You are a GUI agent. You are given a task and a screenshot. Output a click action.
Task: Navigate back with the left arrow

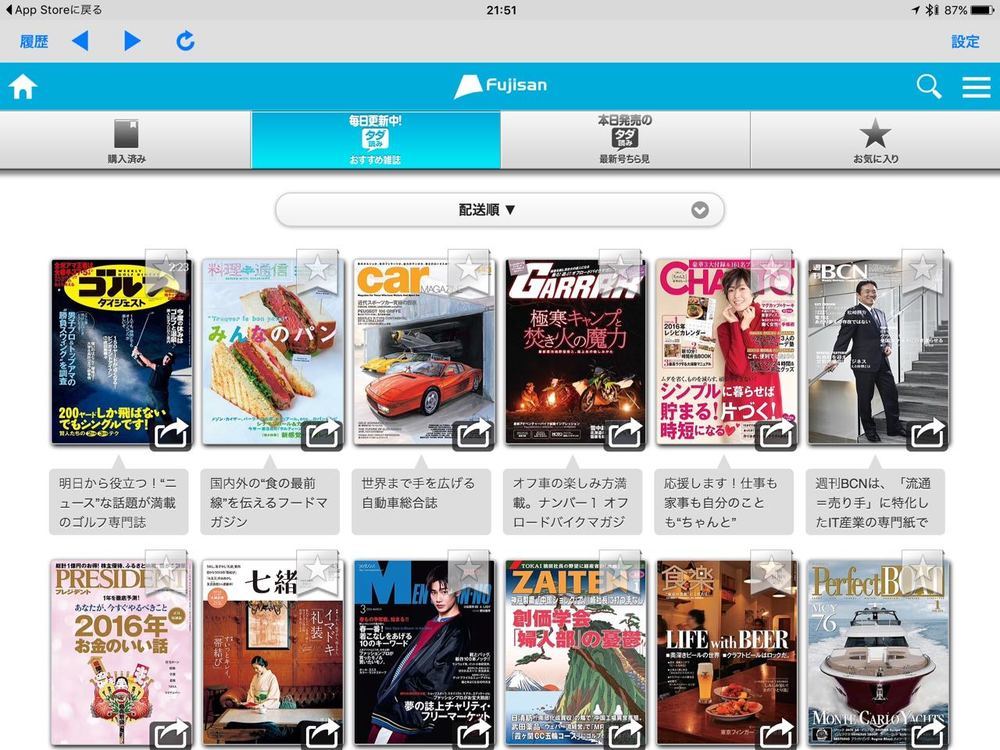[80, 41]
